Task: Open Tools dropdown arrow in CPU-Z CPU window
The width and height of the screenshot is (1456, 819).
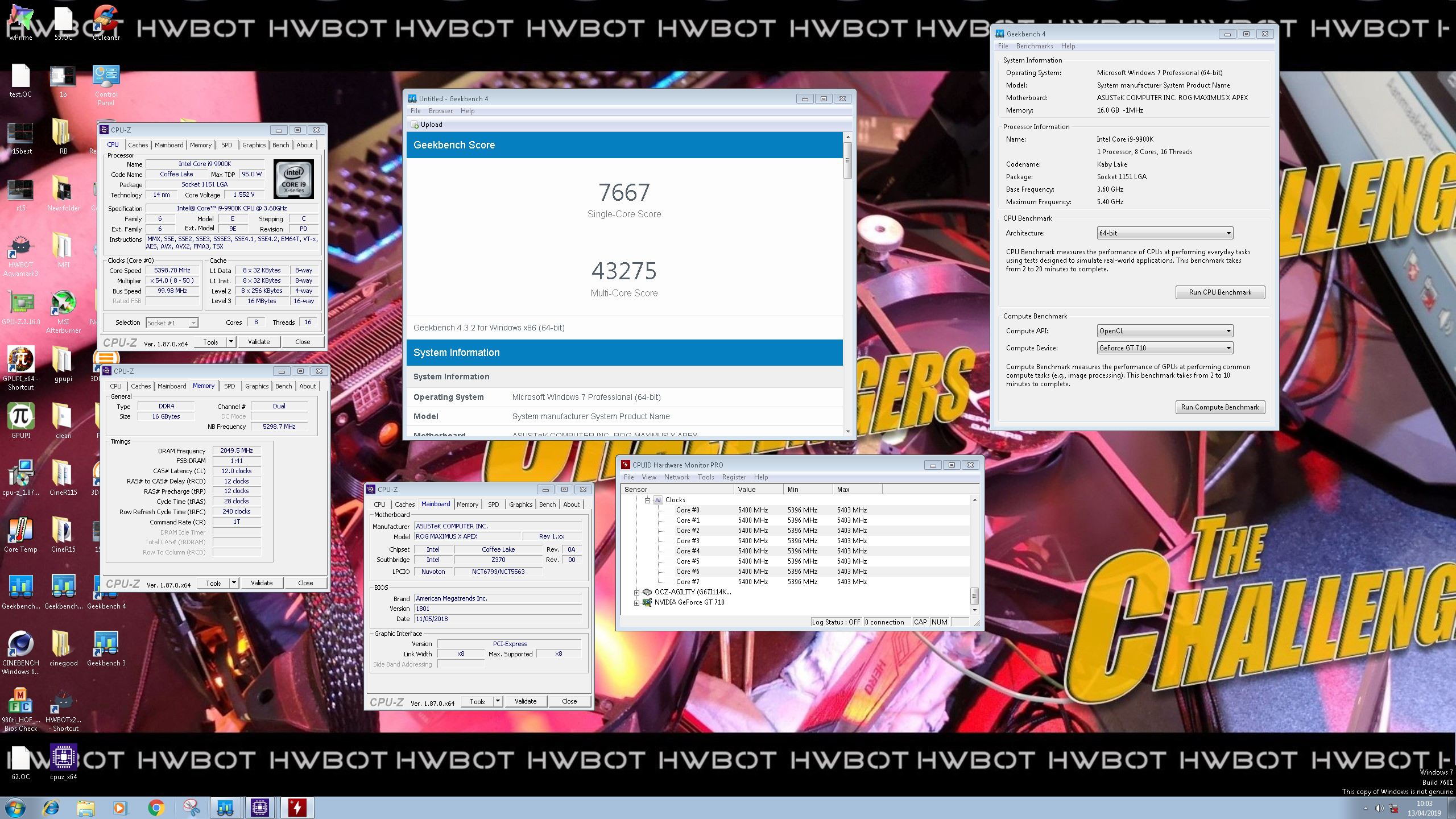Action: click(x=231, y=342)
